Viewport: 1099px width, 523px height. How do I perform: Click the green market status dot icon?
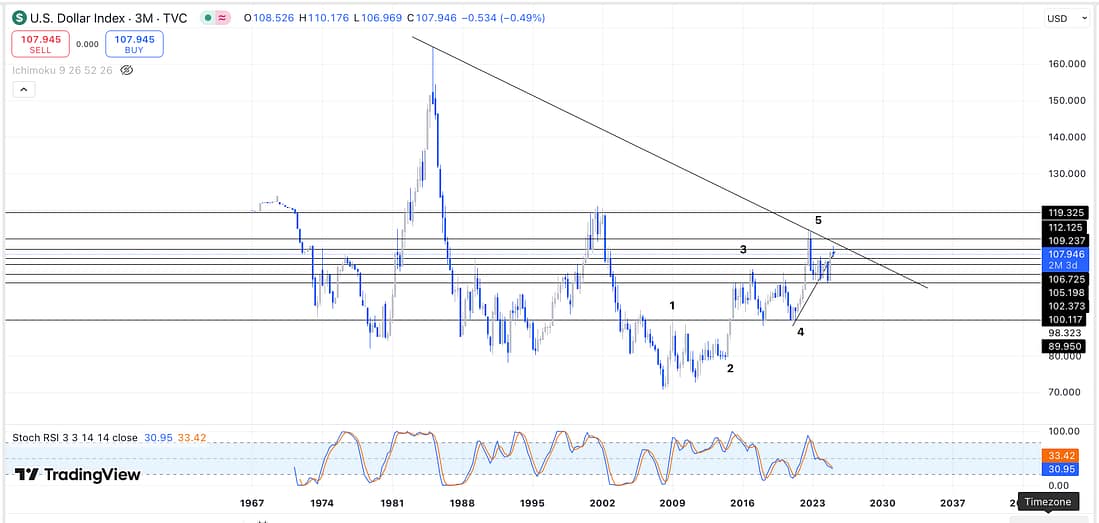pos(206,18)
